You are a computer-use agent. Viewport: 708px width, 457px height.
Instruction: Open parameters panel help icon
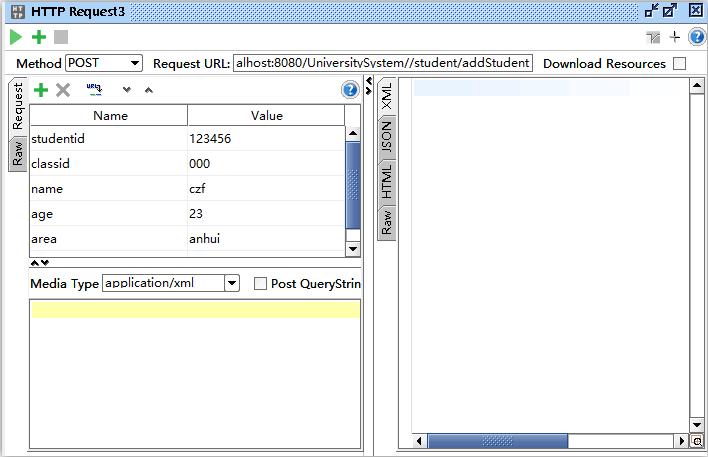(x=350, y=89)
